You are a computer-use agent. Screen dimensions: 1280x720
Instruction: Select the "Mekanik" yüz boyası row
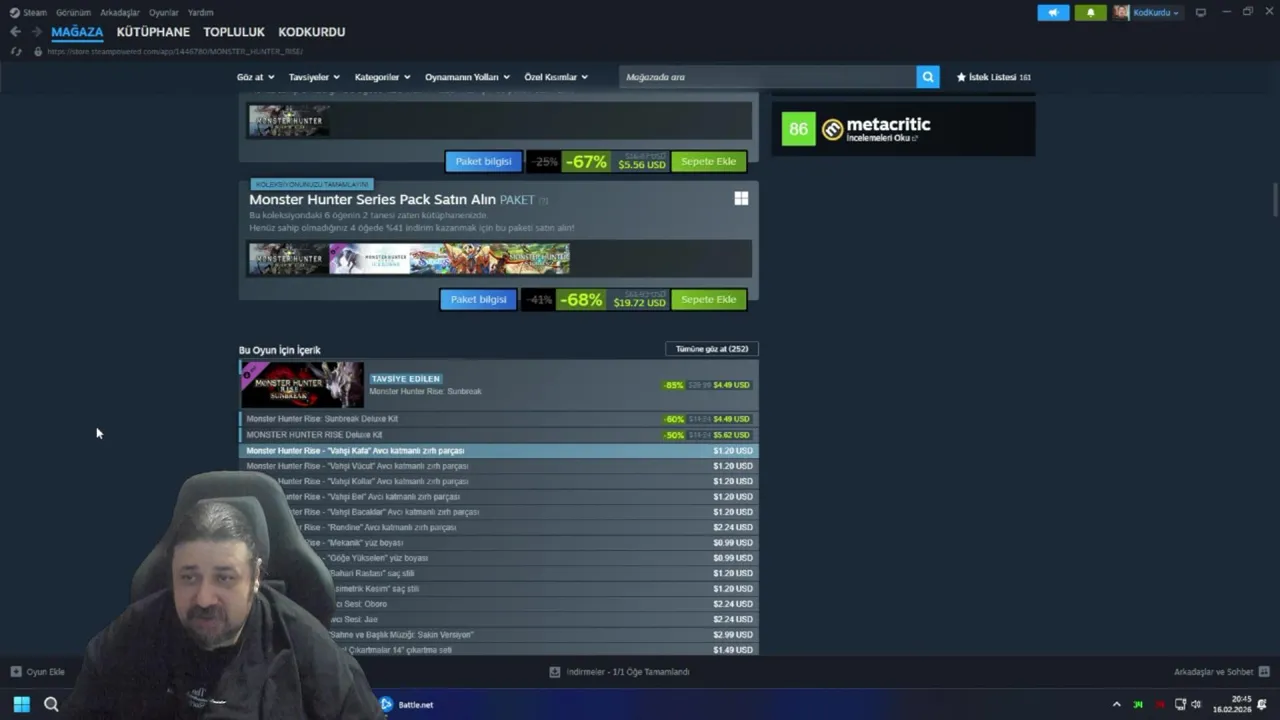(x=498, y=543)
